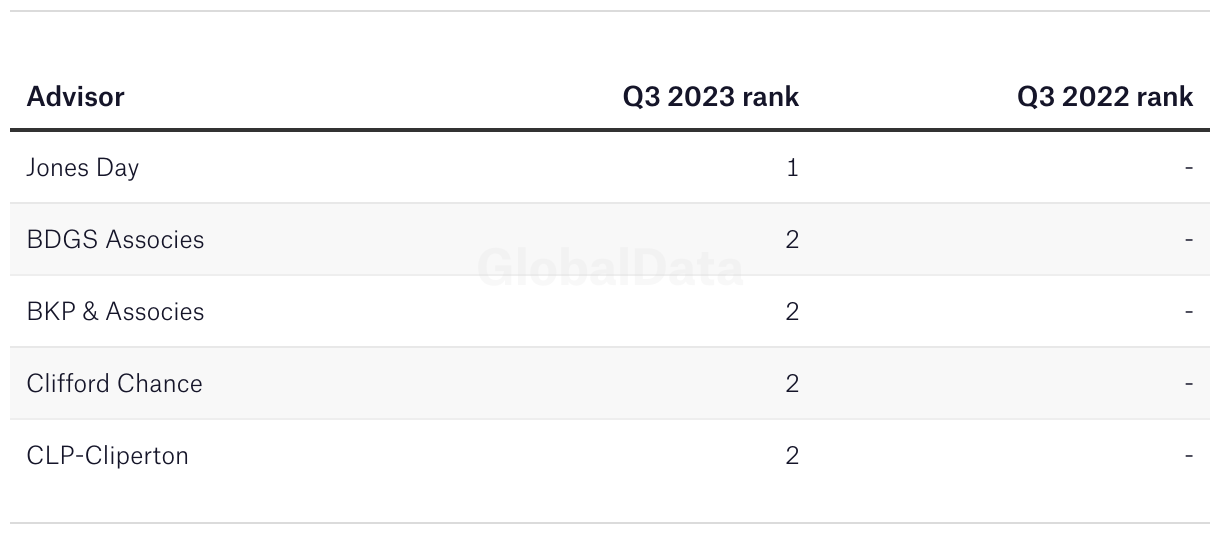The height and width of the screenshot is (534, 1220).
Task: Click the Q3 2022 rank header
Action: point(1105,97)
